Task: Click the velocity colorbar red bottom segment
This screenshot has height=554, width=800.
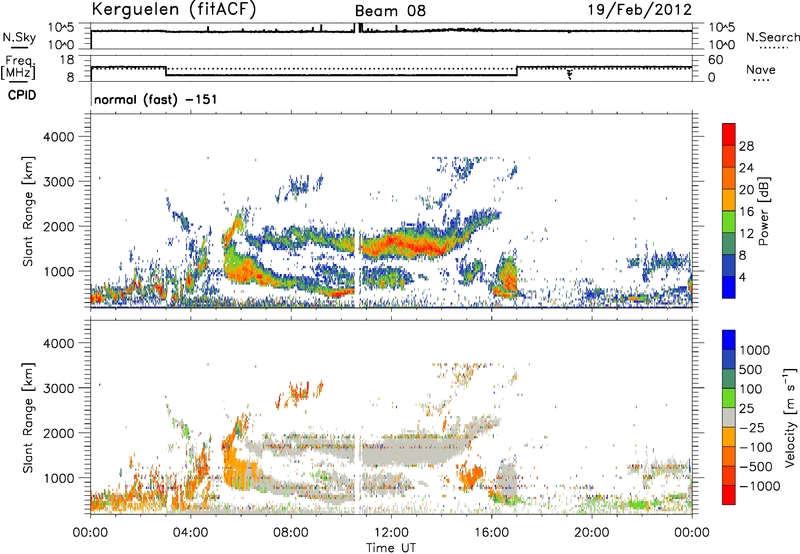Action: (729, 495)
